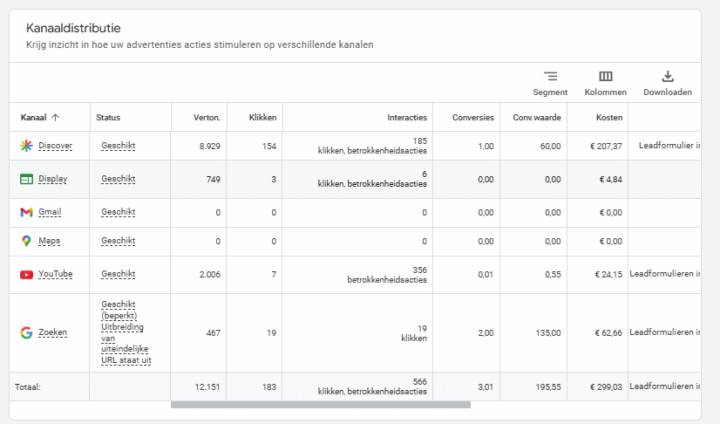Viewport: 720px width, 424px height.
Task: Open the Segment filter icon
Action: (x=550, y=76)
